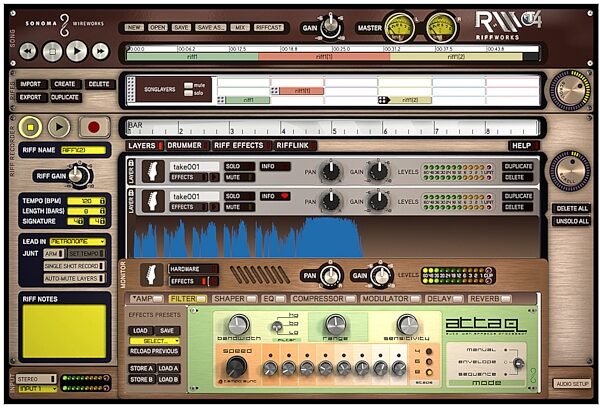Click the left master VU meter
Screen dimensions: 600x408
tap(399, 28)
